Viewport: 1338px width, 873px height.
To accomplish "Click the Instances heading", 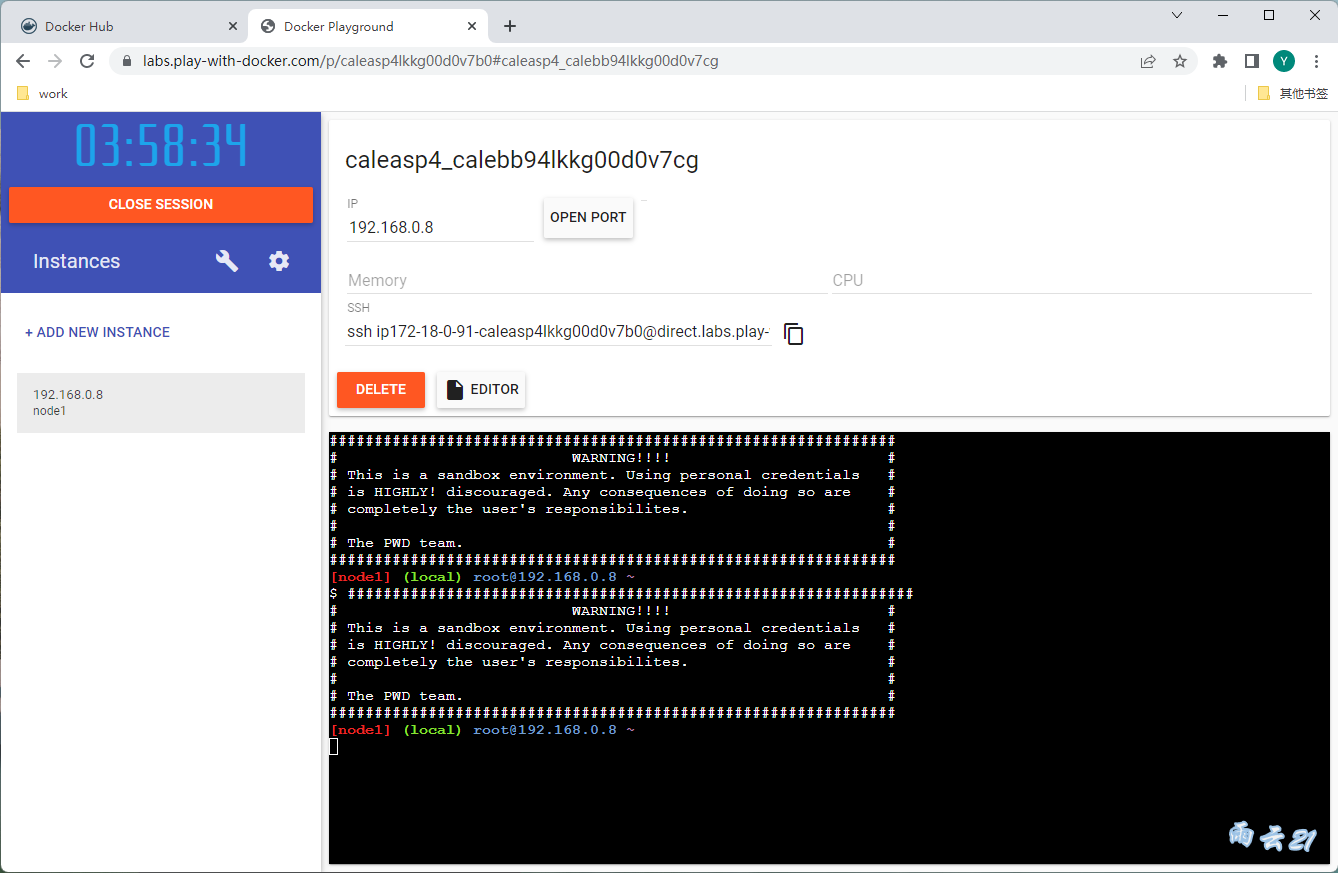I will 76,261.
